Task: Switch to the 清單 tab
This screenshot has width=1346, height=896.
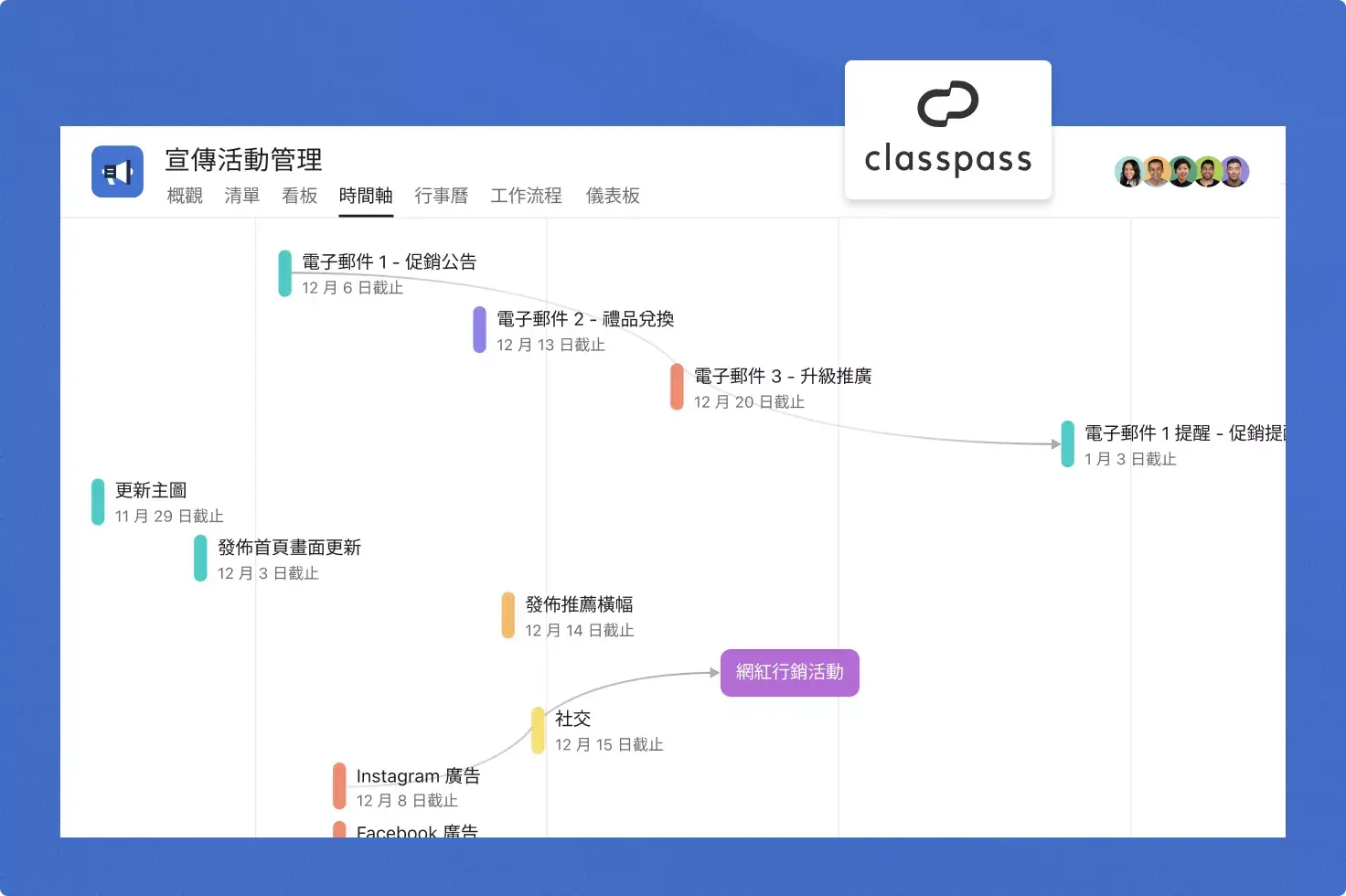Action: [242, 196]
